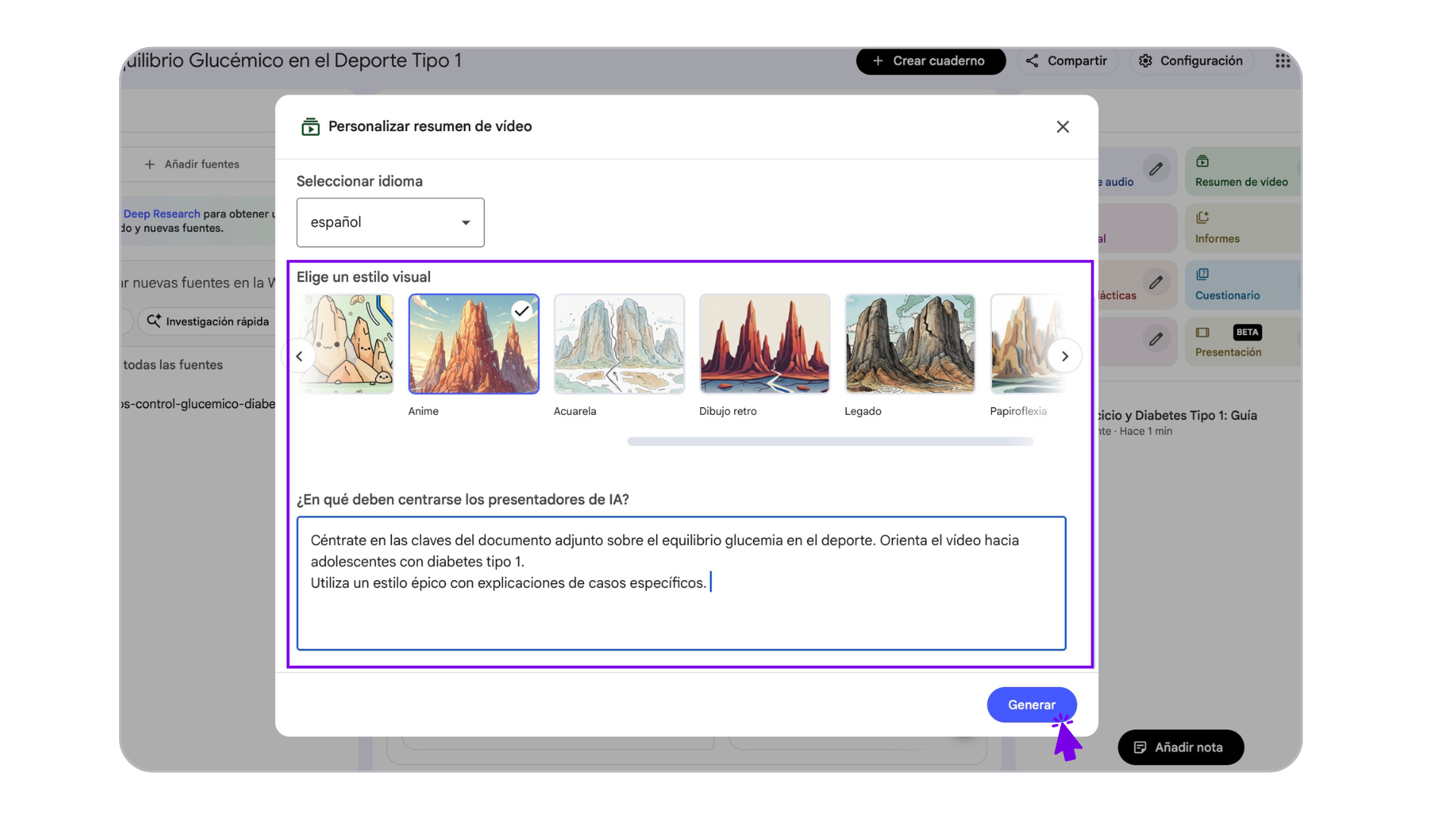Image resolution: width=1456 pixels, height=819 pixels.
Task: Select the Anime visual style
Action: (x=474, y=344)
